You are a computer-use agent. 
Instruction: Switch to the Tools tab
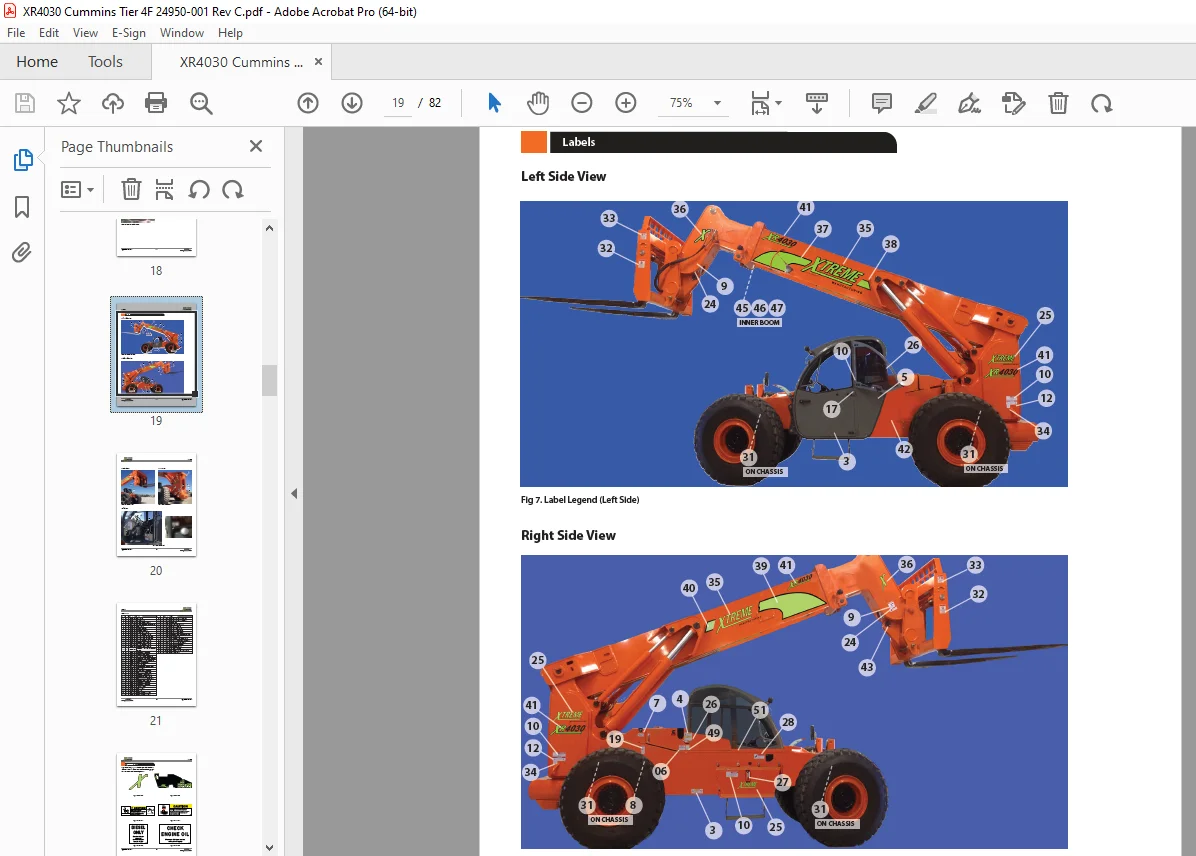pos(105,62)
